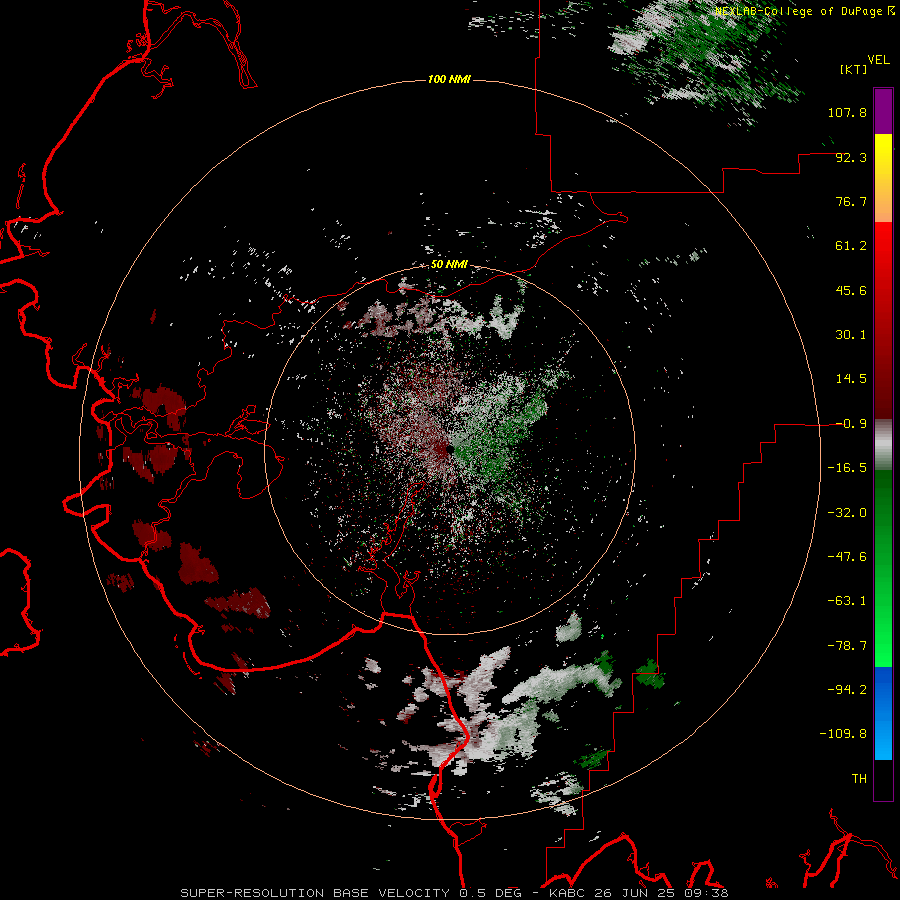Click the -47.6 value on the velocity scale

point(847,557)
